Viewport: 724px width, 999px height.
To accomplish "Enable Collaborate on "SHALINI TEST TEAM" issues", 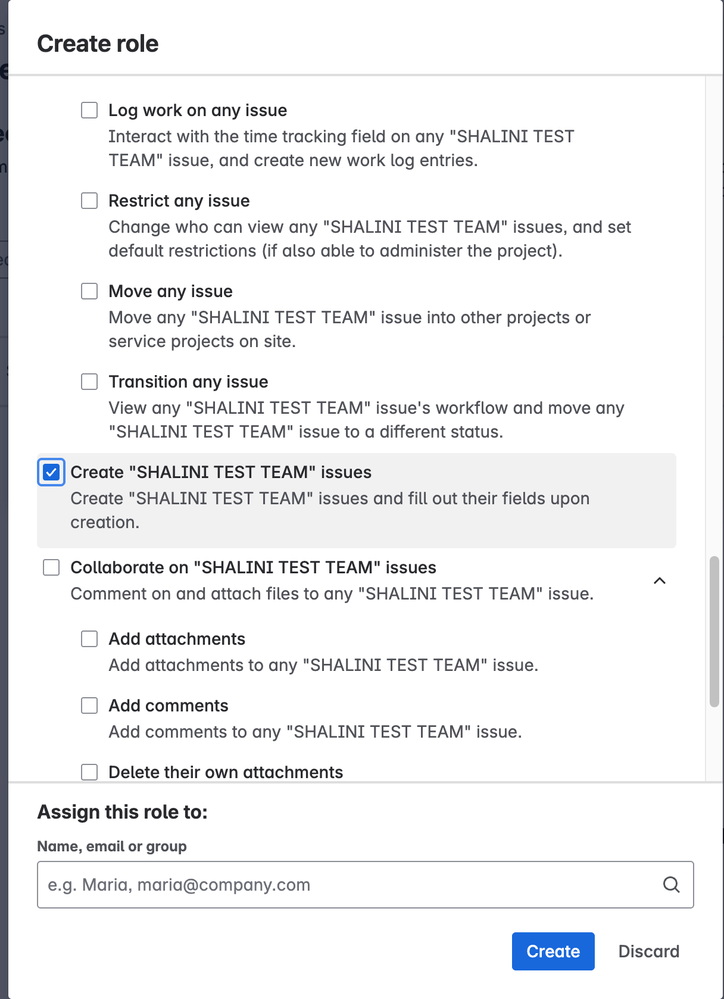I will pyautogui.click(x=51, y=567).
